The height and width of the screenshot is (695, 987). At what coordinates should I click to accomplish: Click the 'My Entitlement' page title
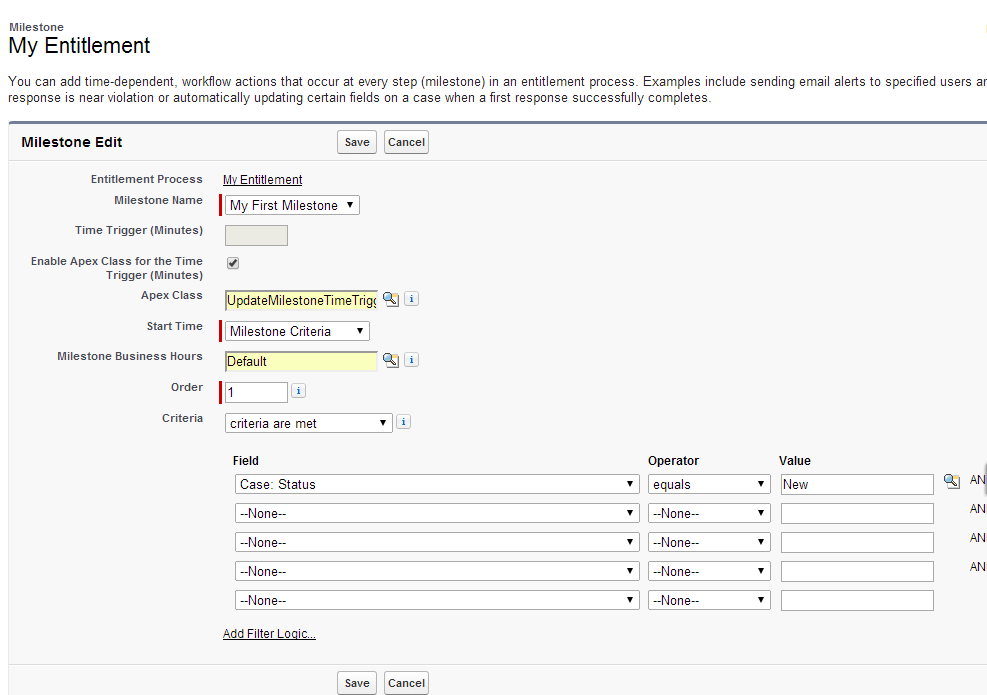pyautogui.click(x=79, y=46)
